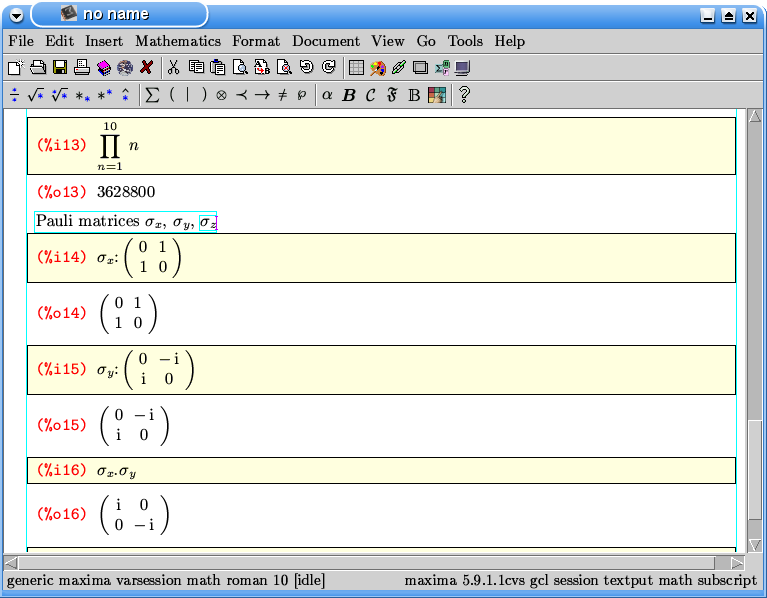Open the Go menu
Screen dimensions: 767x598
[x=426, y=41]
